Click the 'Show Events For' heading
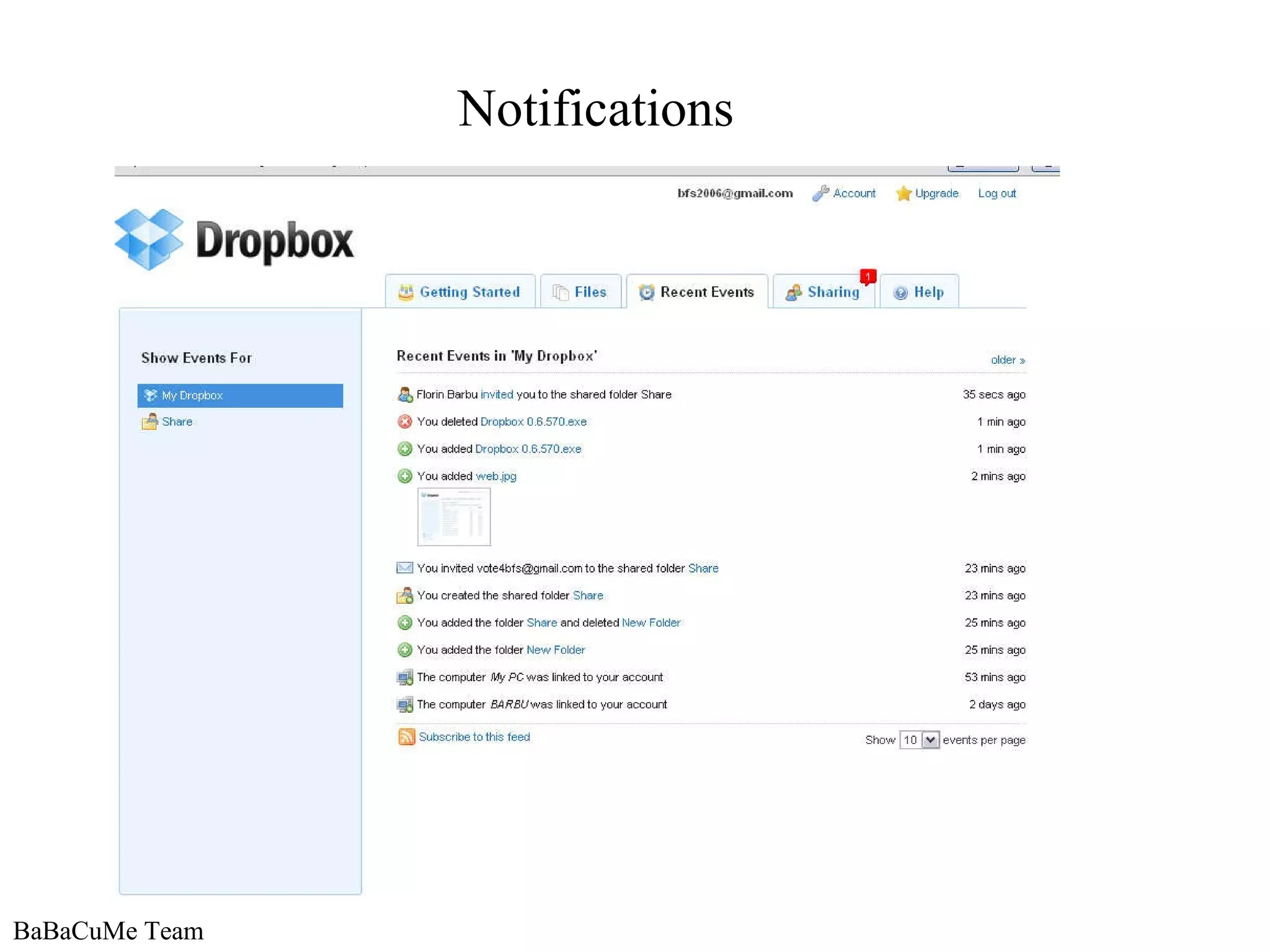The image size is (1270, 952). point(197,358)
